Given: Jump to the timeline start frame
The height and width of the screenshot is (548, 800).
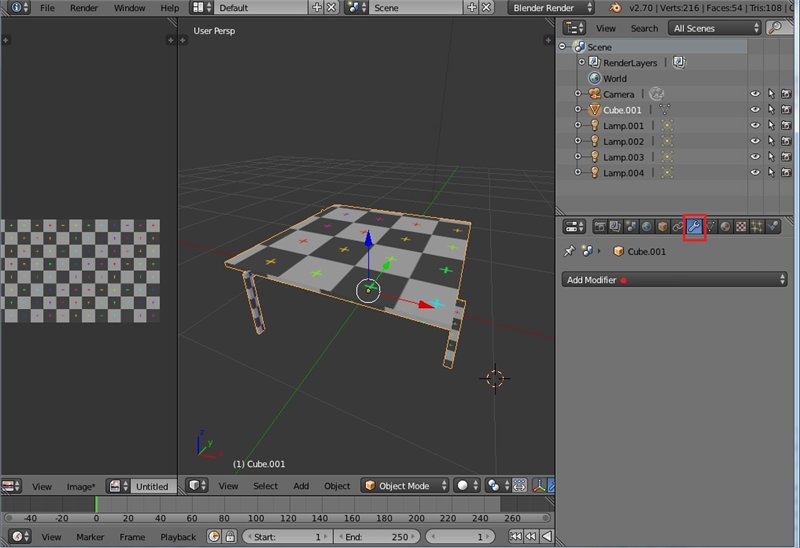Looking at the screenshot, I should (516, 537).
